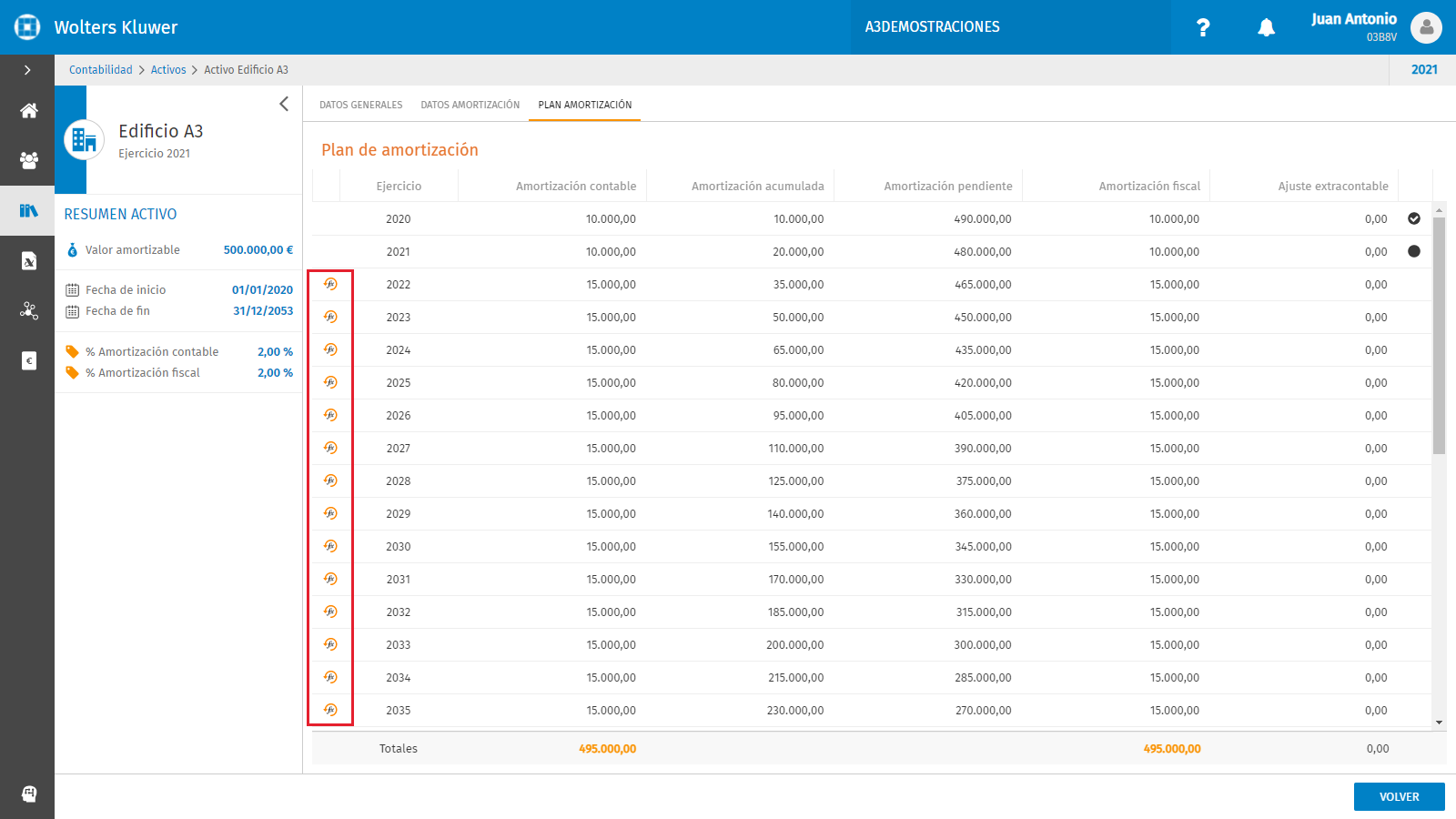Click the recalculation icon for year 2023
Screen dimensions: 1456x819
pos(330,317)
